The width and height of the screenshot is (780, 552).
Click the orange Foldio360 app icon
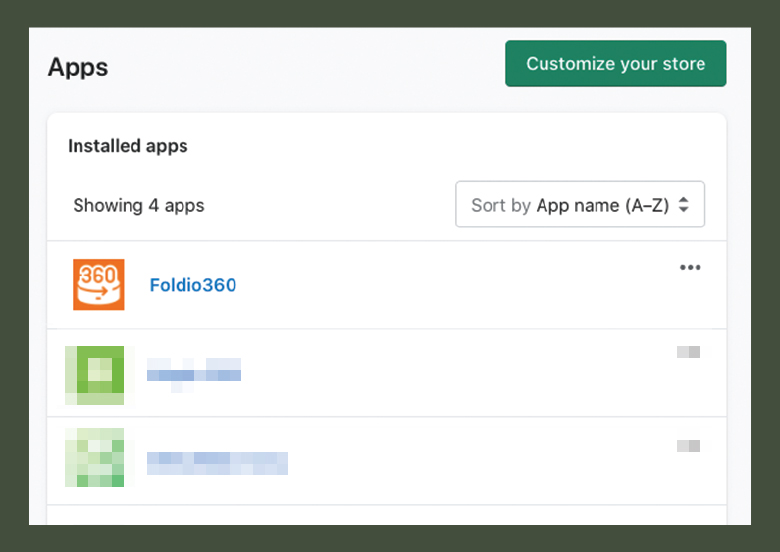pyautogui.click(x=98, y=284)
